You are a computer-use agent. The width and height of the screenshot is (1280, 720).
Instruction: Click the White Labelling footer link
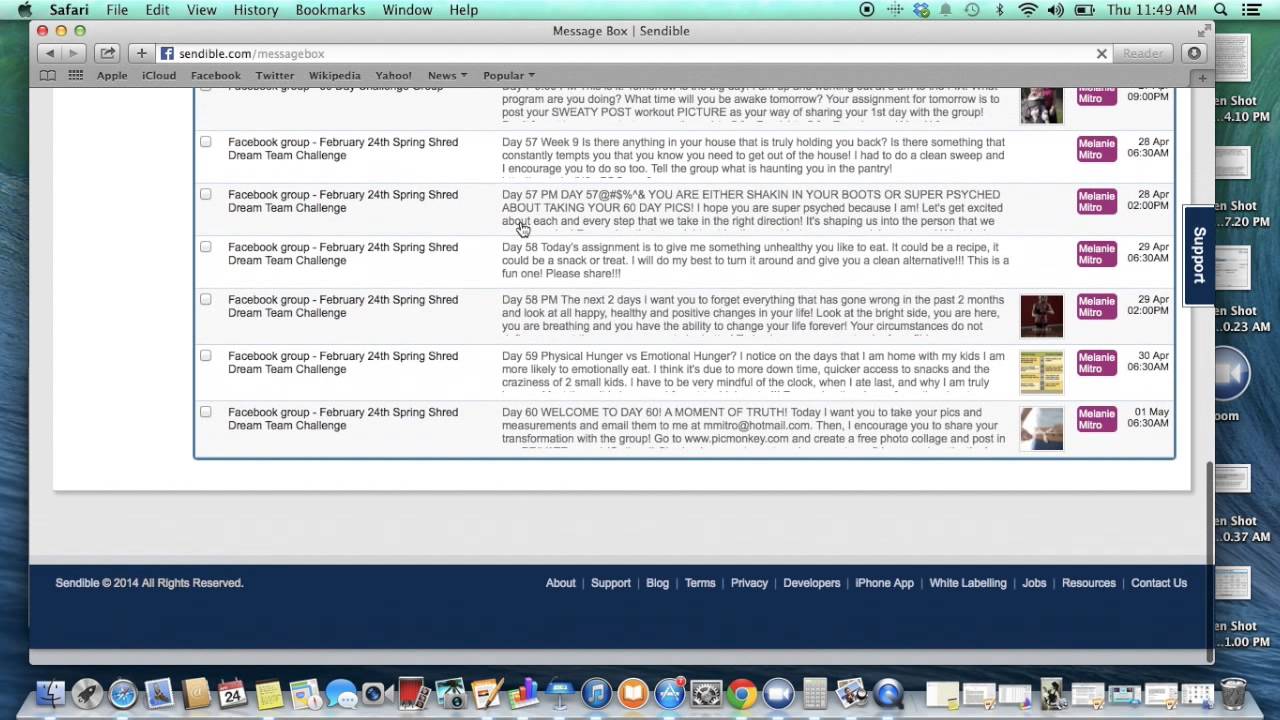click(967, 583)
